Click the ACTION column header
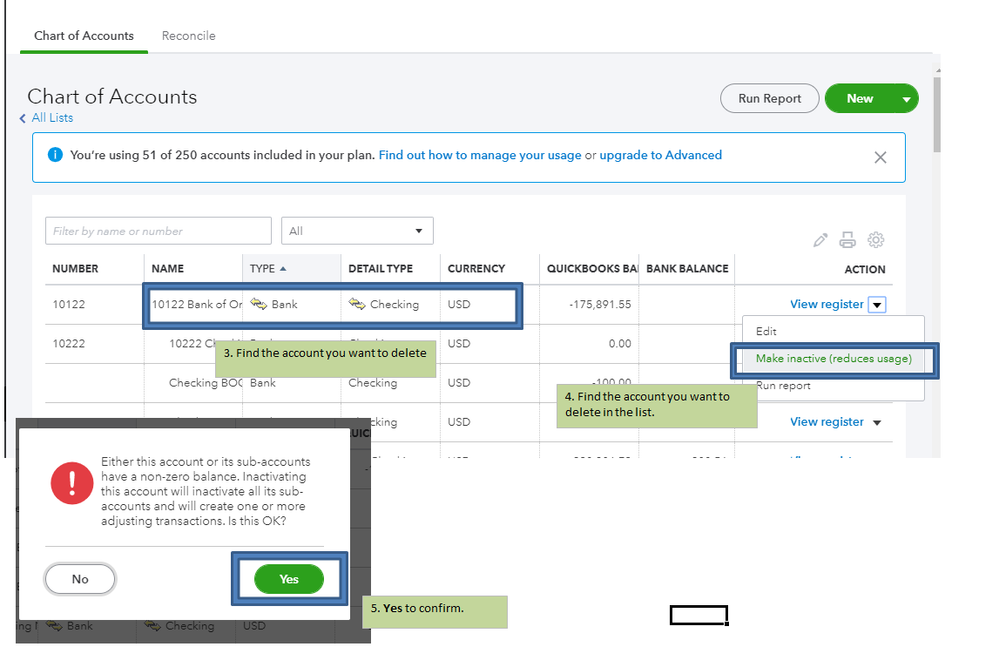Screen dimensions: 999x659 pyautogui.click(x=865, y=269)
